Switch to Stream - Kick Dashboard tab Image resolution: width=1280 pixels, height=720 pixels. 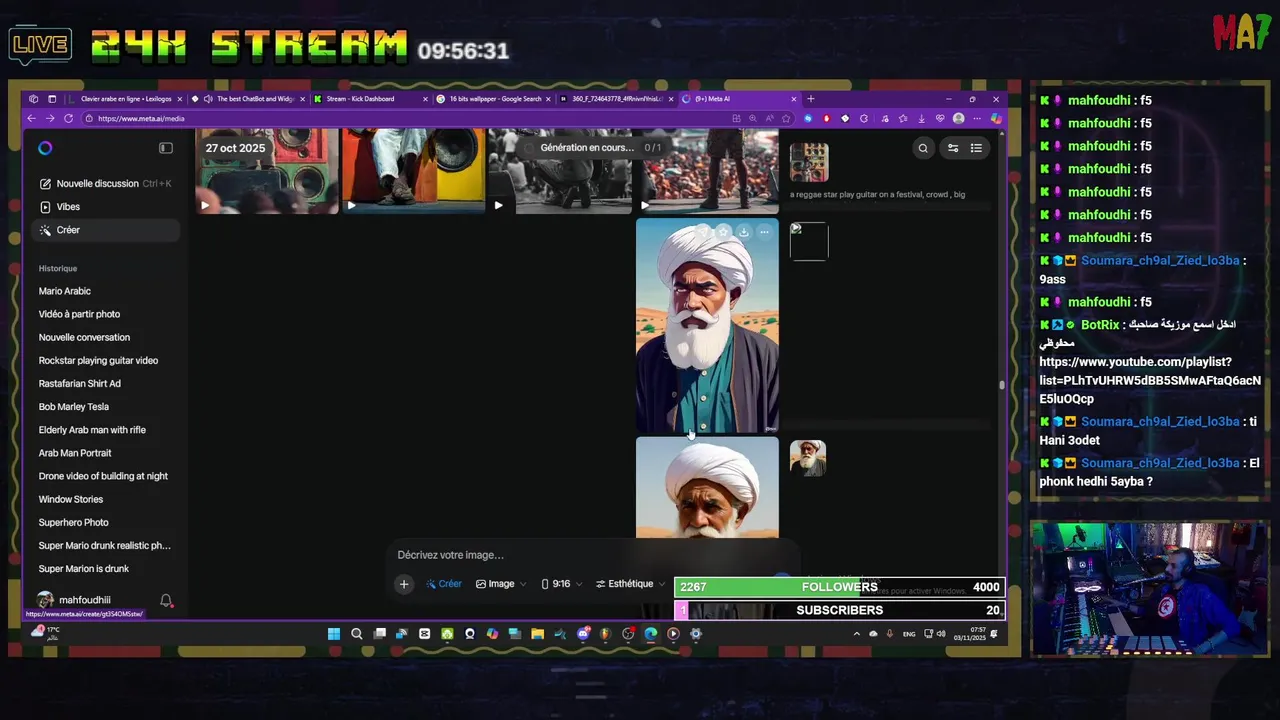371,99
